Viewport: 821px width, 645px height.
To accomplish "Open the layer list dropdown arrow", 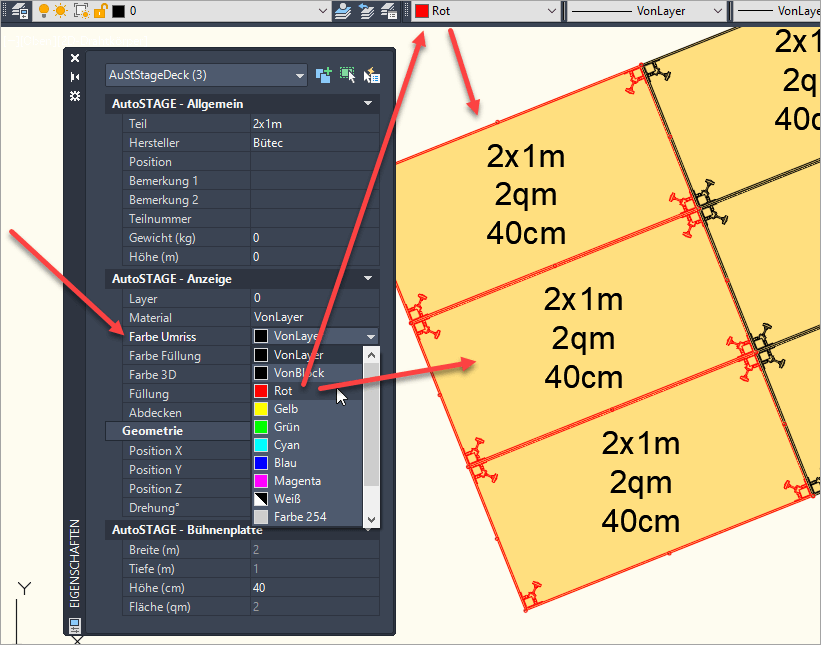I will [x=323, y=11].
